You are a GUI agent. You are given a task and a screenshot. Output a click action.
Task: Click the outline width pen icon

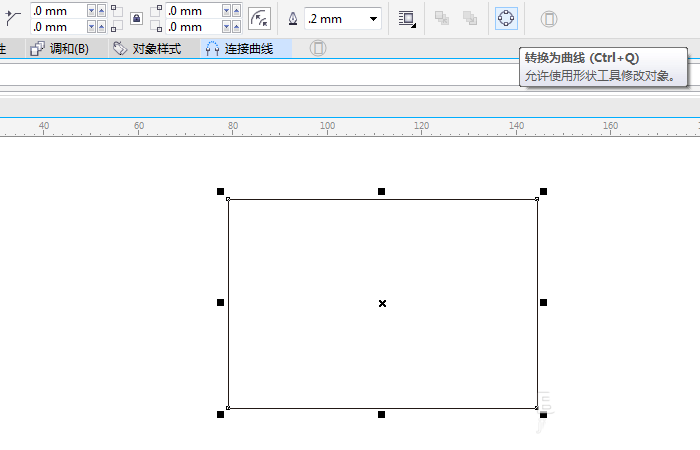click(292, 19)
